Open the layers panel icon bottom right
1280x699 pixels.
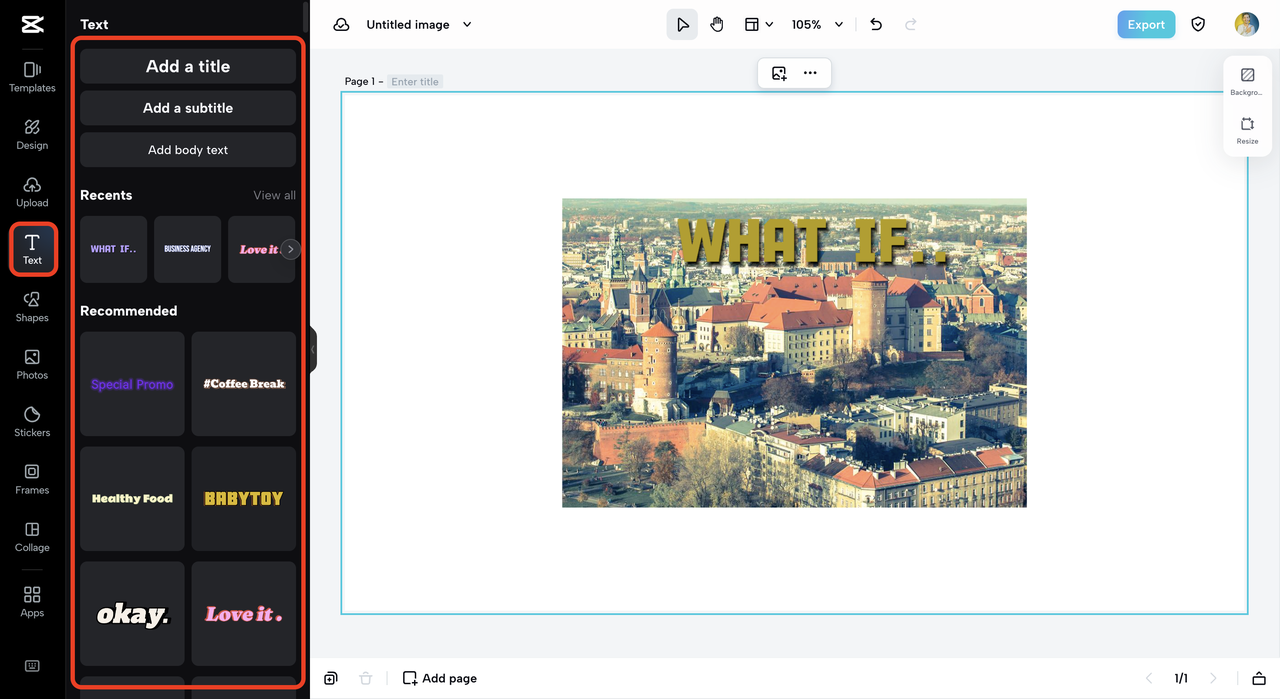(1259, 679)
